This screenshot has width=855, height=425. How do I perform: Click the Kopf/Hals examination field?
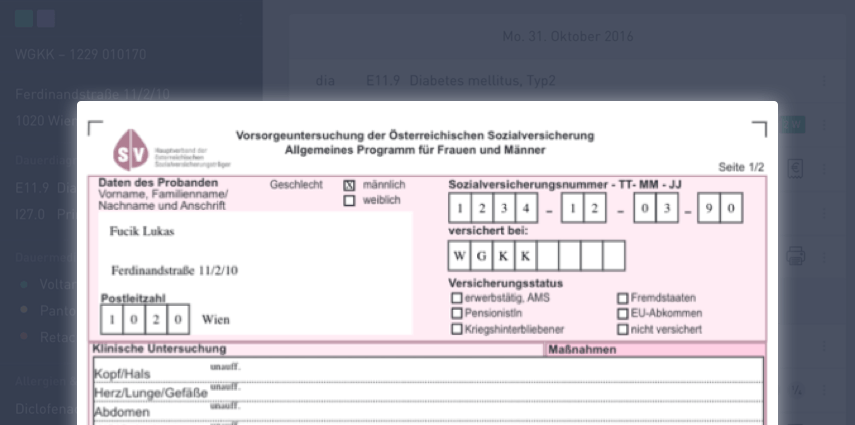[x=428, y=370]
